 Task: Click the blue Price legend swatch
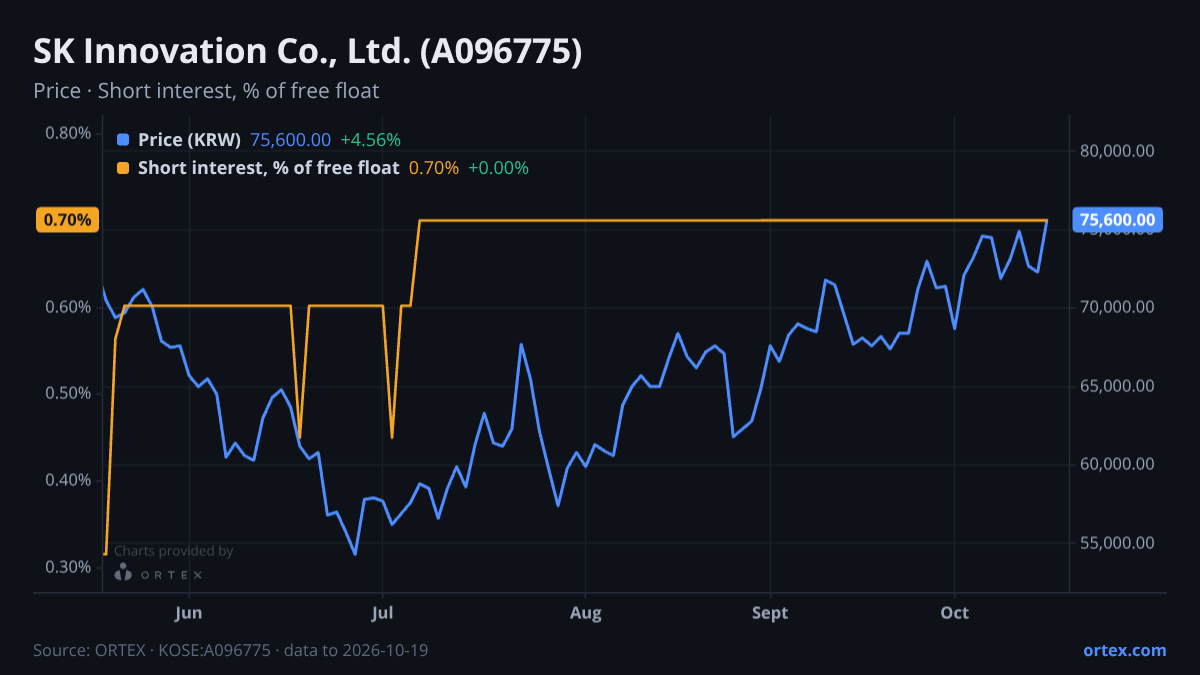[x=123, y=140]
